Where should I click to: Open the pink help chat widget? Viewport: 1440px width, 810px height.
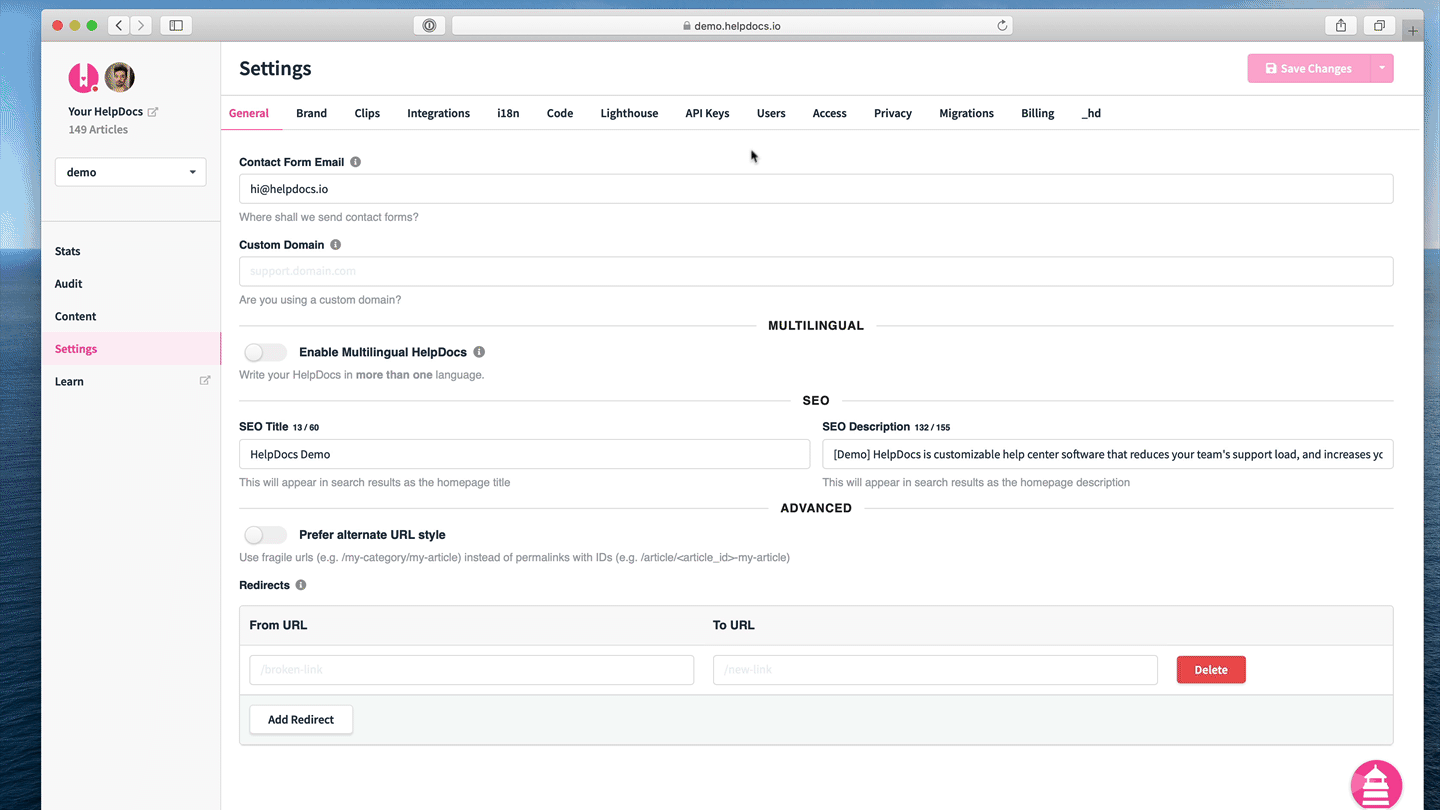[1376, 784]
